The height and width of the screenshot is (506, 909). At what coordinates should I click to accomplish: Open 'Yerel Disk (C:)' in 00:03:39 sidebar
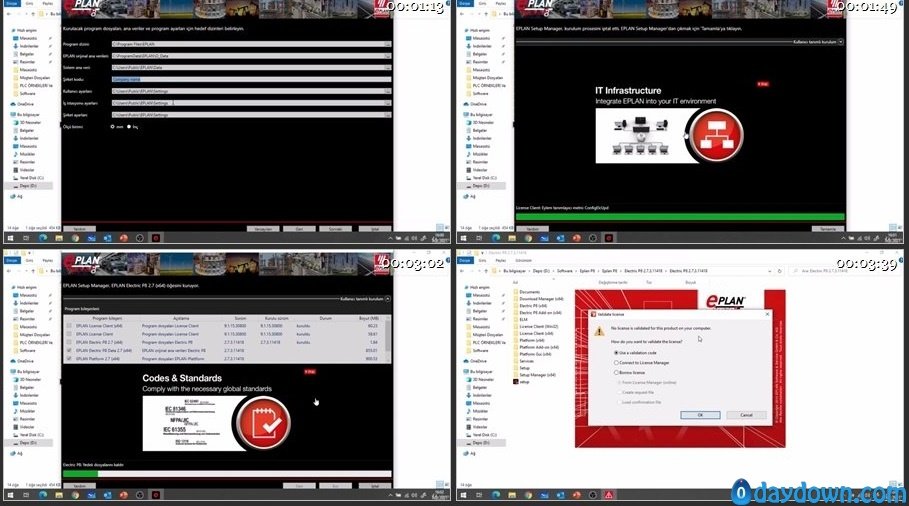(481, 435)
